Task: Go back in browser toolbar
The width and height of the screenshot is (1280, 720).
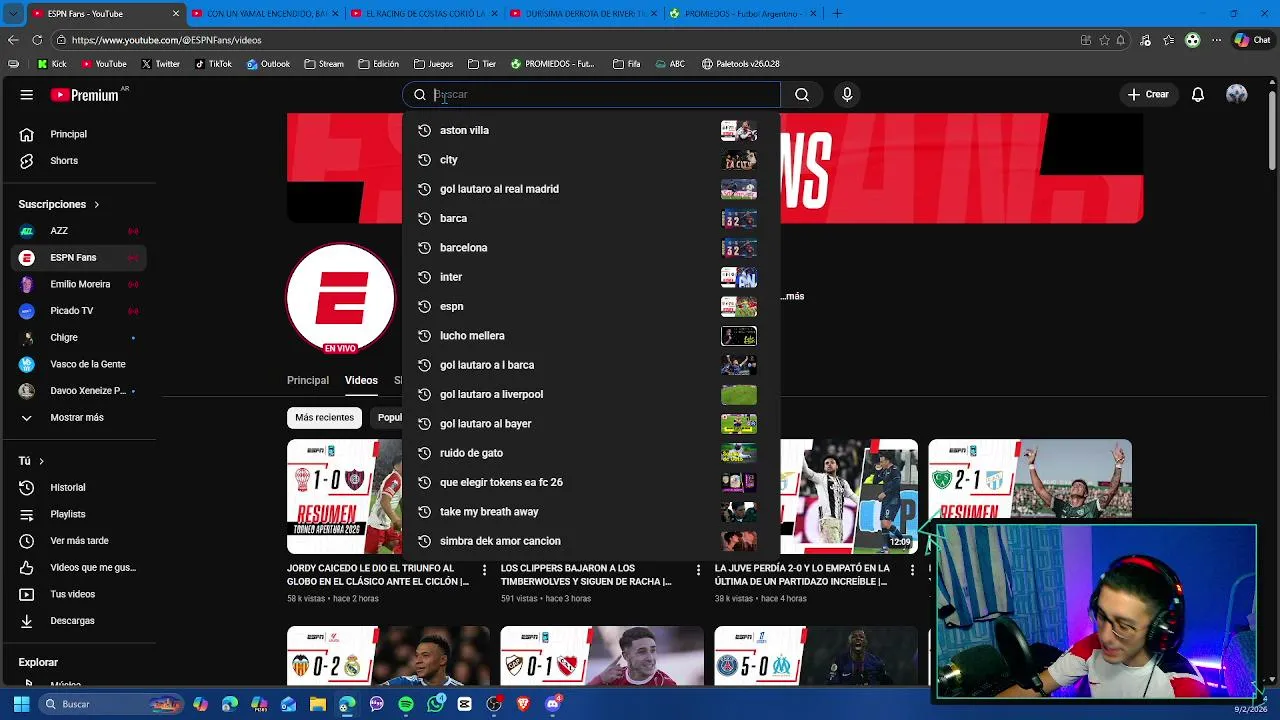Action: [x=13, y=40]
